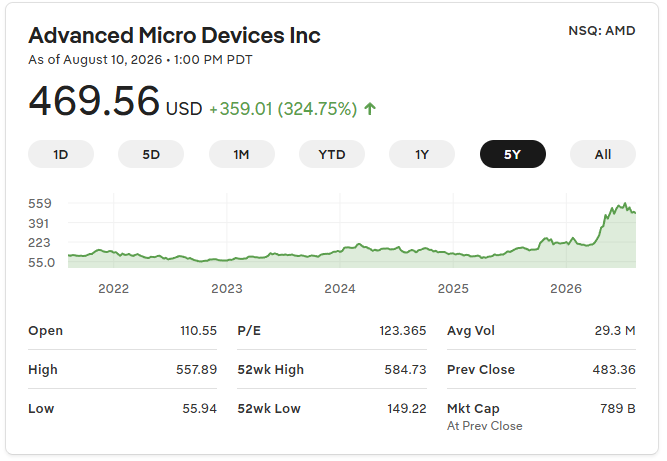This screenshot has height=461, width=667.
Task: Display the All time range
Action: coord(603,154)
